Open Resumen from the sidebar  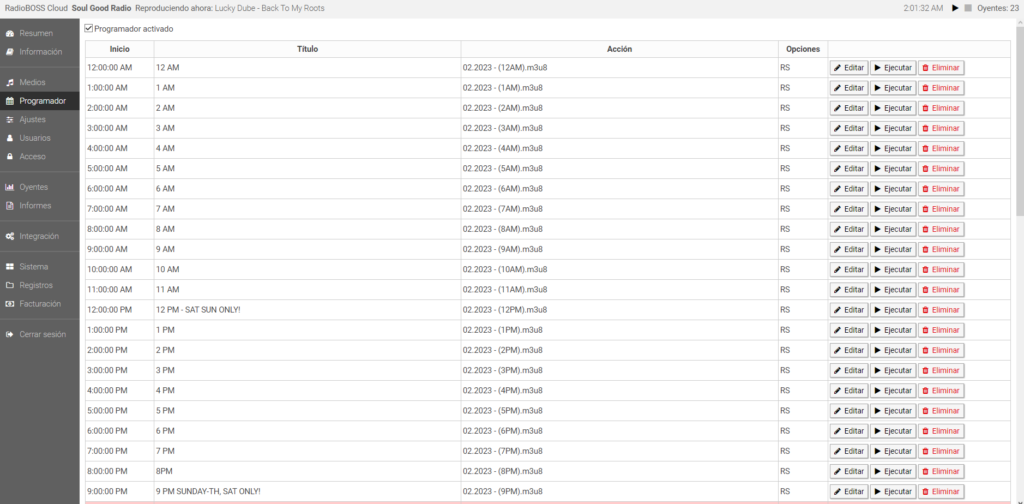(36, 33)
